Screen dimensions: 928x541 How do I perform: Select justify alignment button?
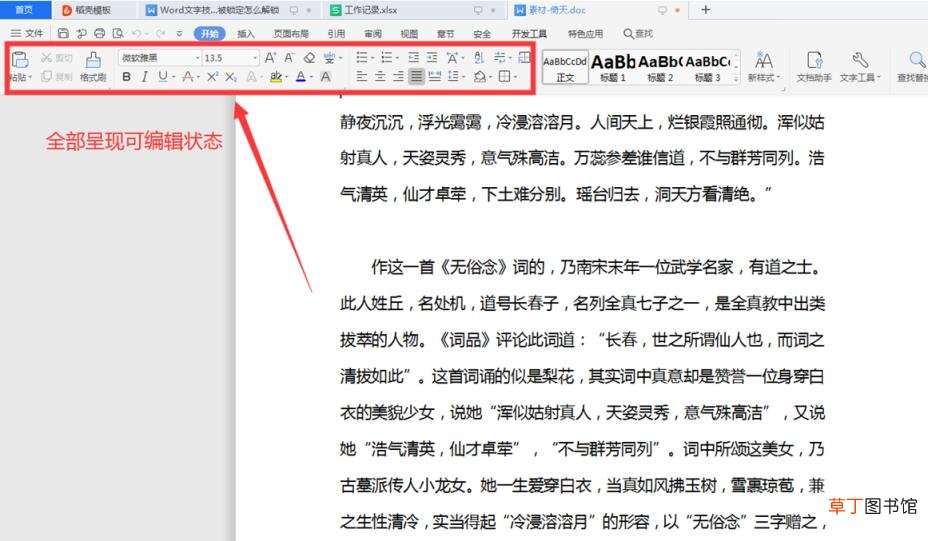click(x=417, y=76)
